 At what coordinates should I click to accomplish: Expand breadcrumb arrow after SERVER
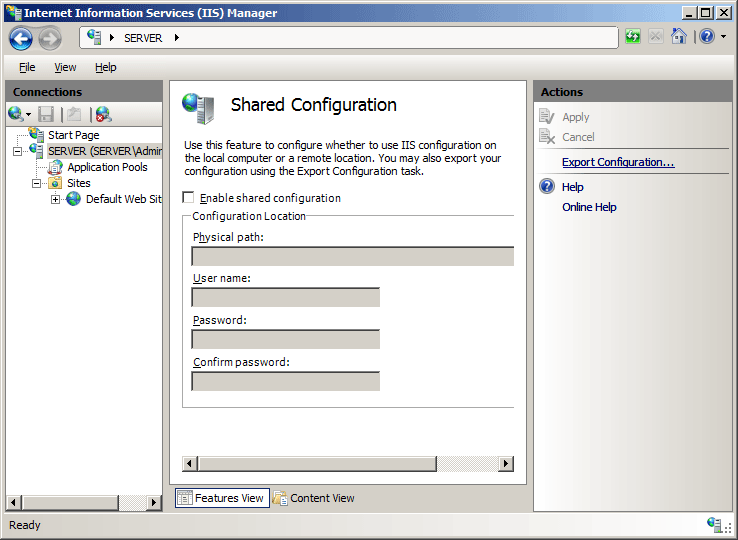(x=177, y=38)
